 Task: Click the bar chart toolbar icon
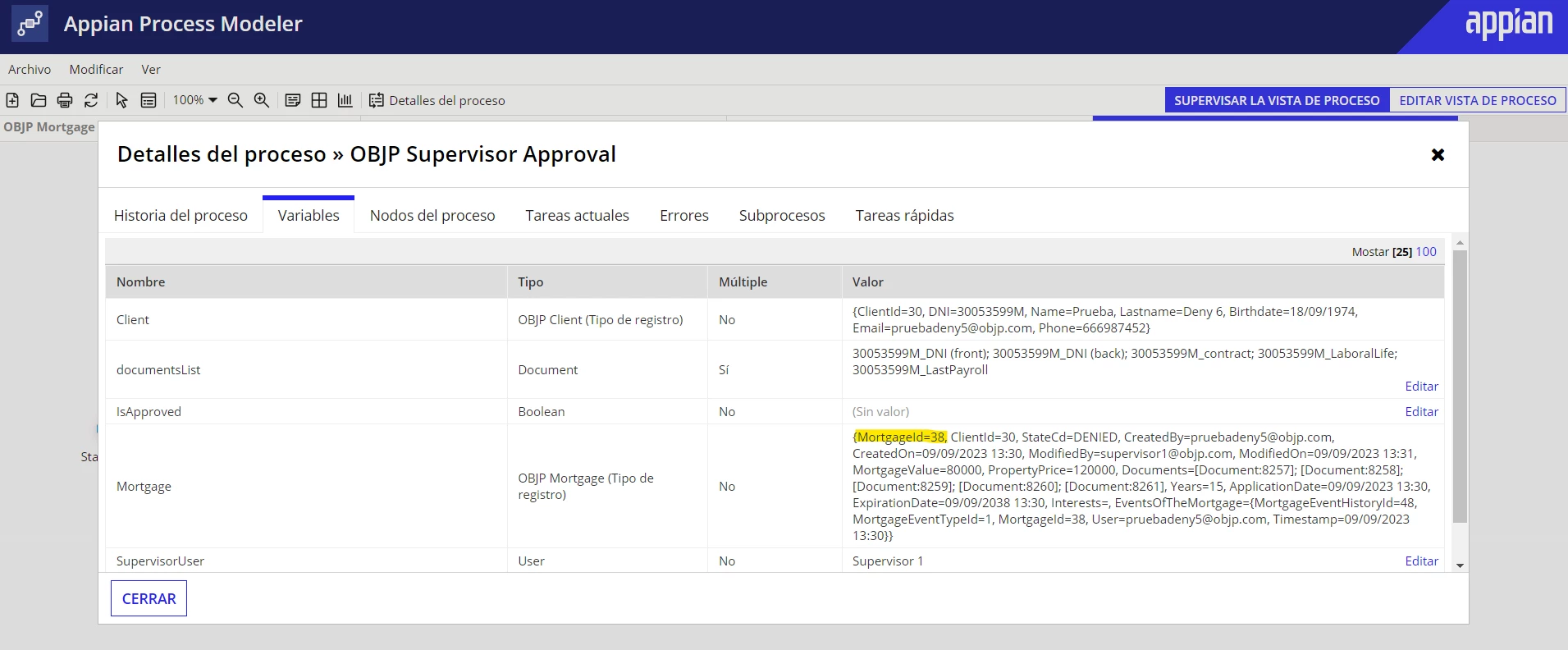click(345, 100)
